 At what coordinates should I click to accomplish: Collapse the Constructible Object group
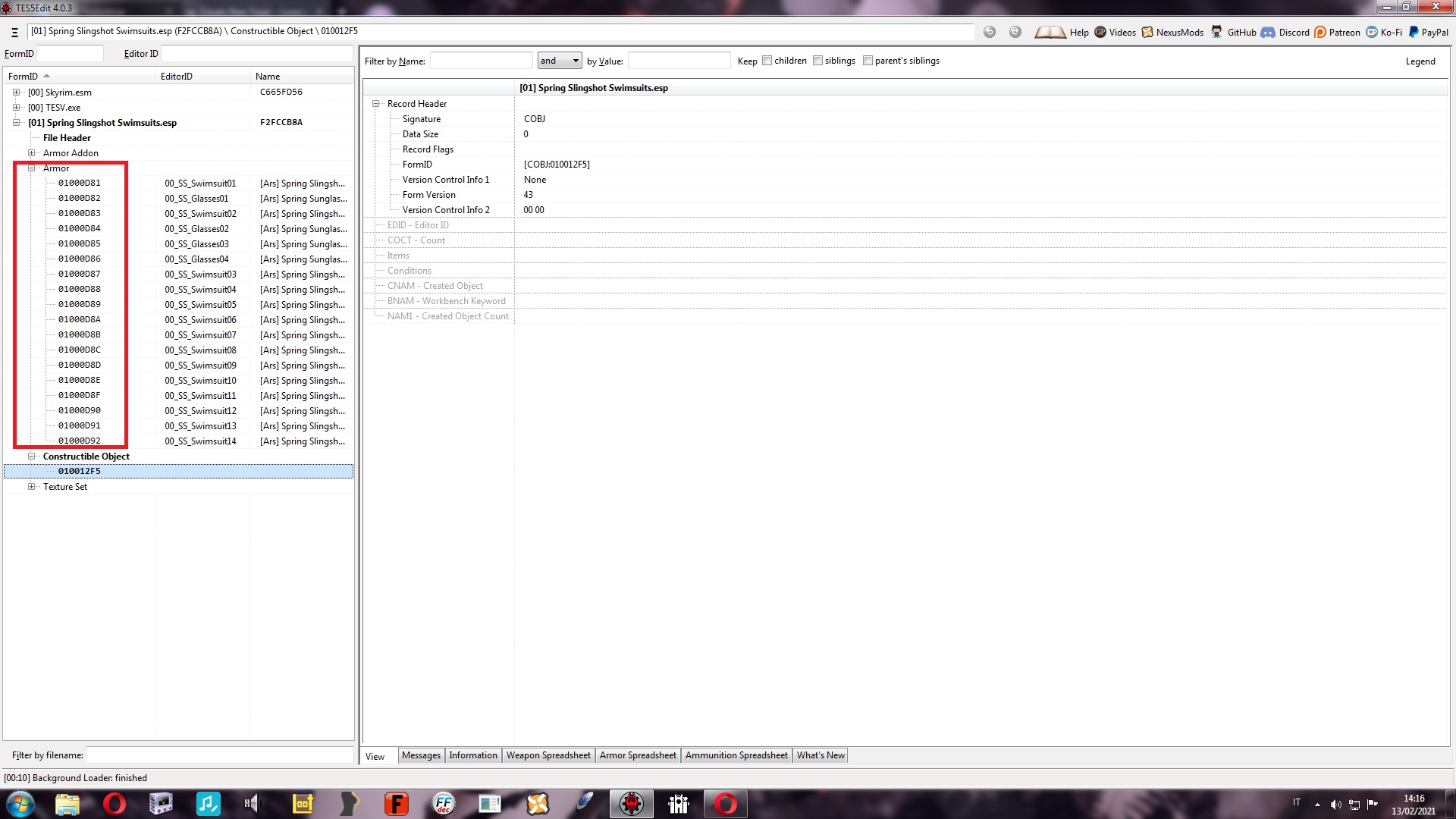[31, 457]
